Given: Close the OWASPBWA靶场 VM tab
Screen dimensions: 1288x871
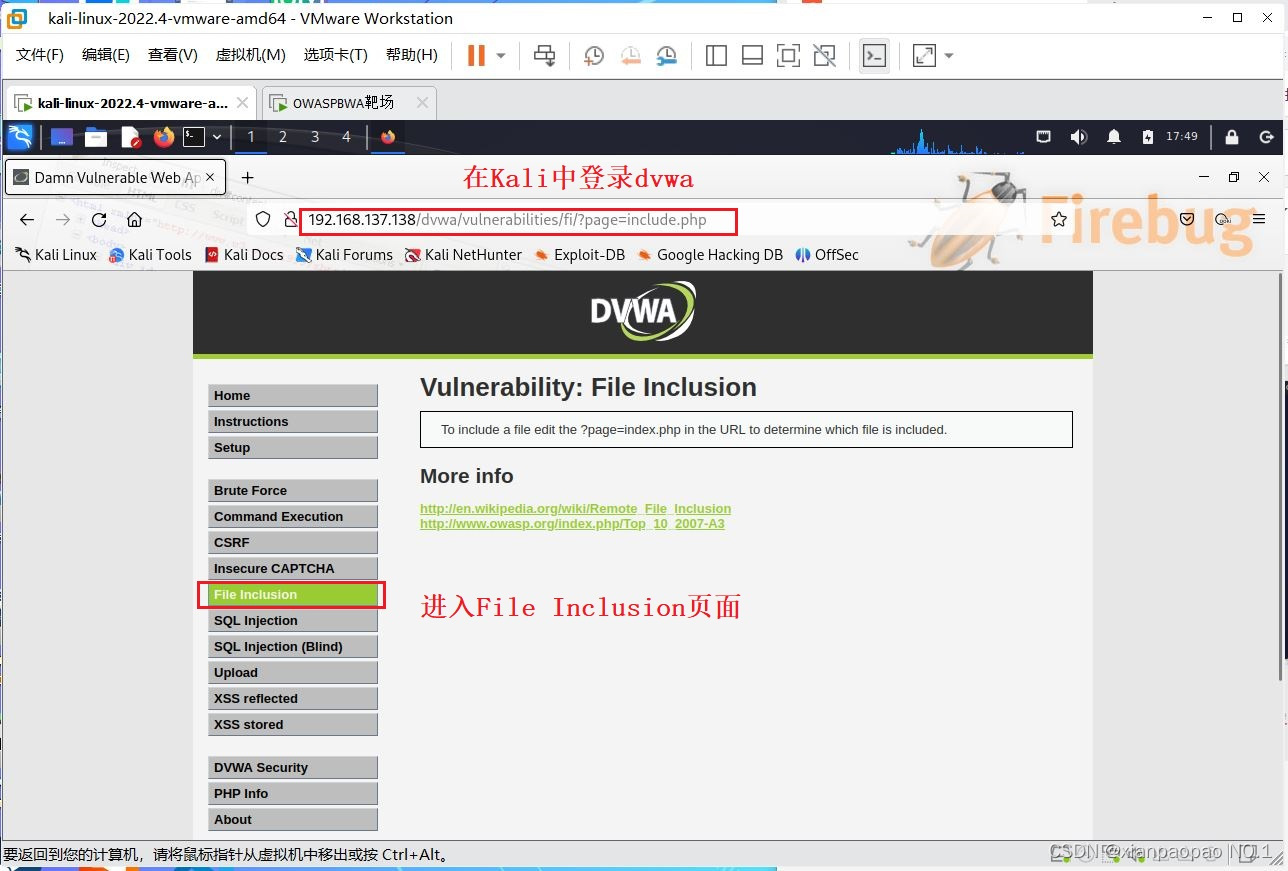Looking at the screenshot, I should [422, 102].
